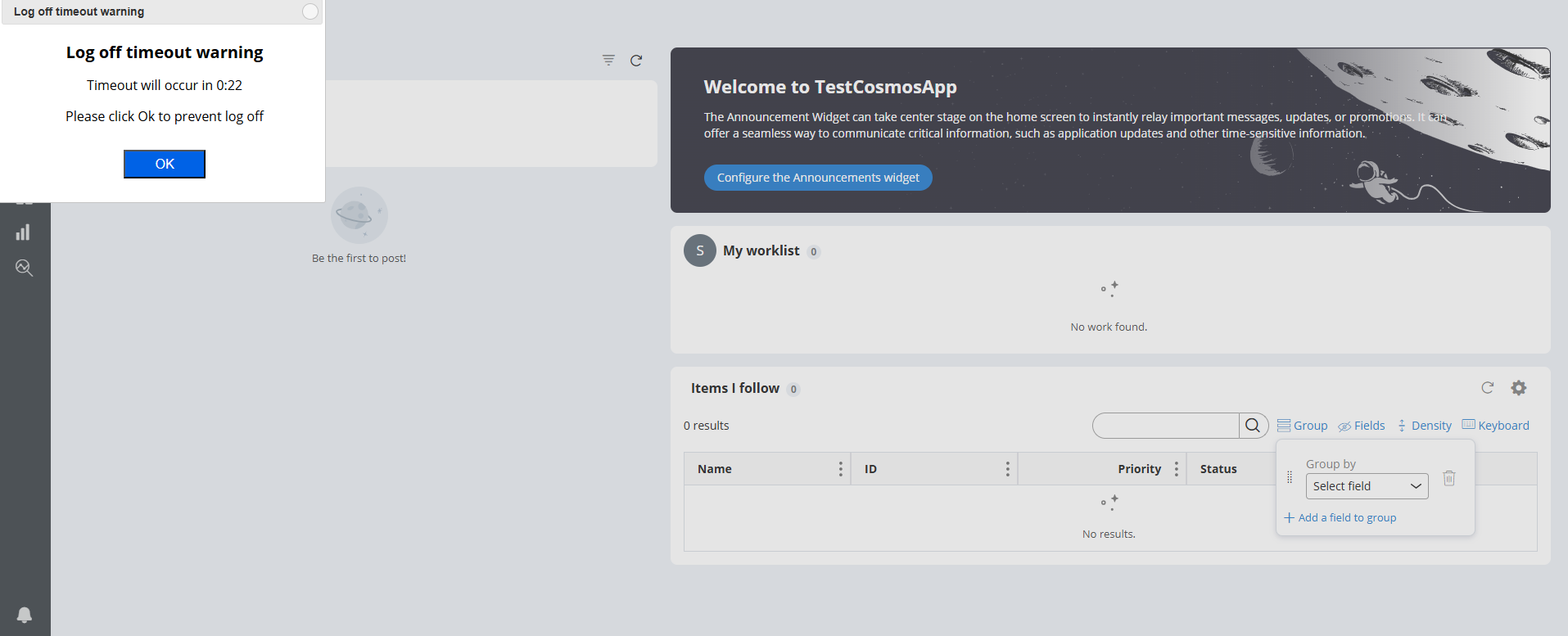Sort by the Status column header
This screenshot has height=636, width=1568.
pos(1218,469)
